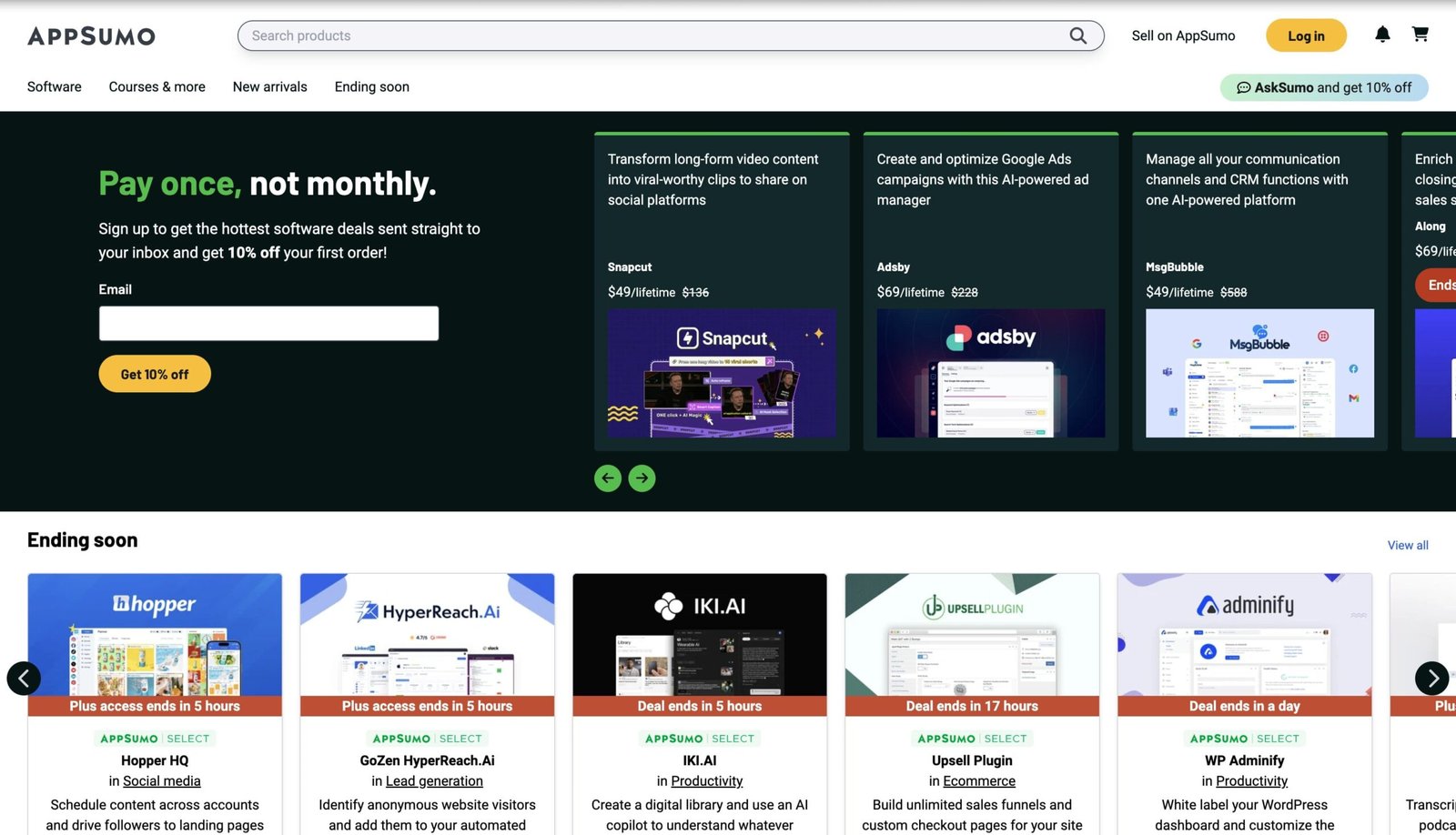Image resolution: width=1456 pixels, height=835 pixels.
Task: Open the MsgBubble deal image
Action: 1260,373
